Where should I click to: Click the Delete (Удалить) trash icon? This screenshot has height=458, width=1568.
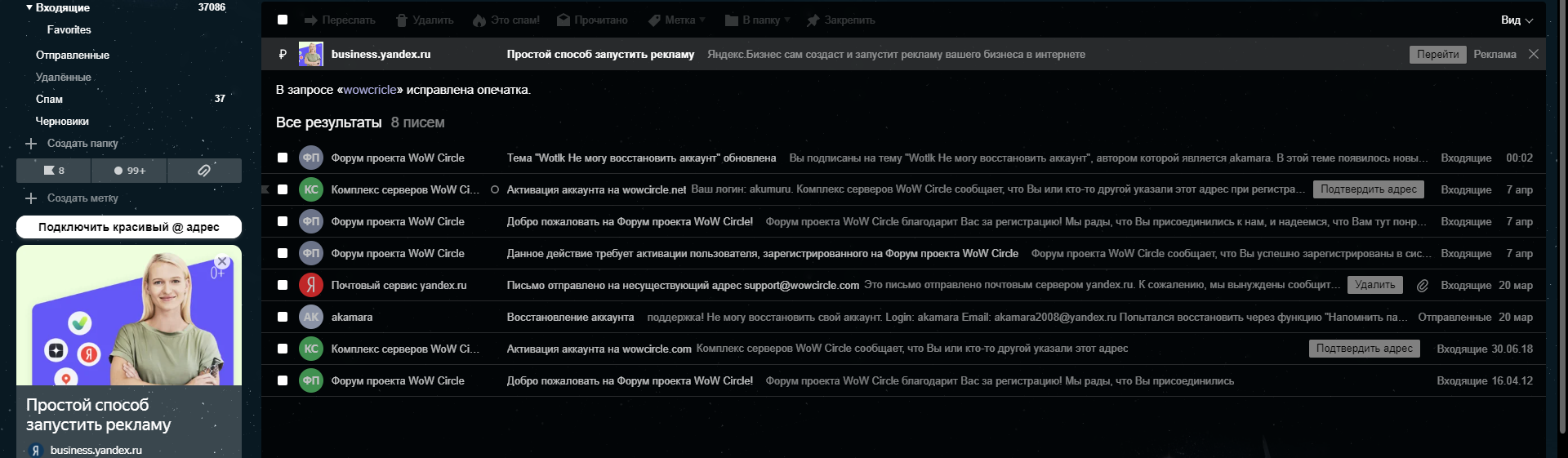point(401,20)
